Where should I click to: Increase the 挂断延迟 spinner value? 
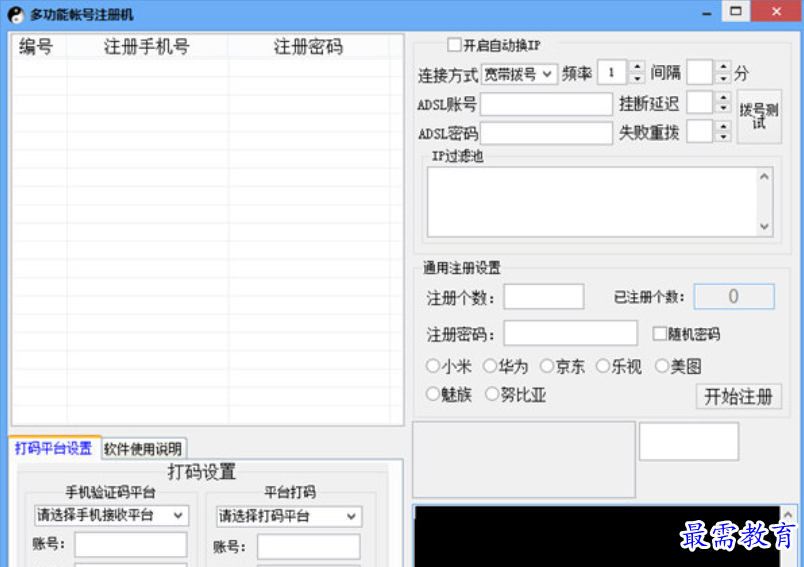pos(723,97)
